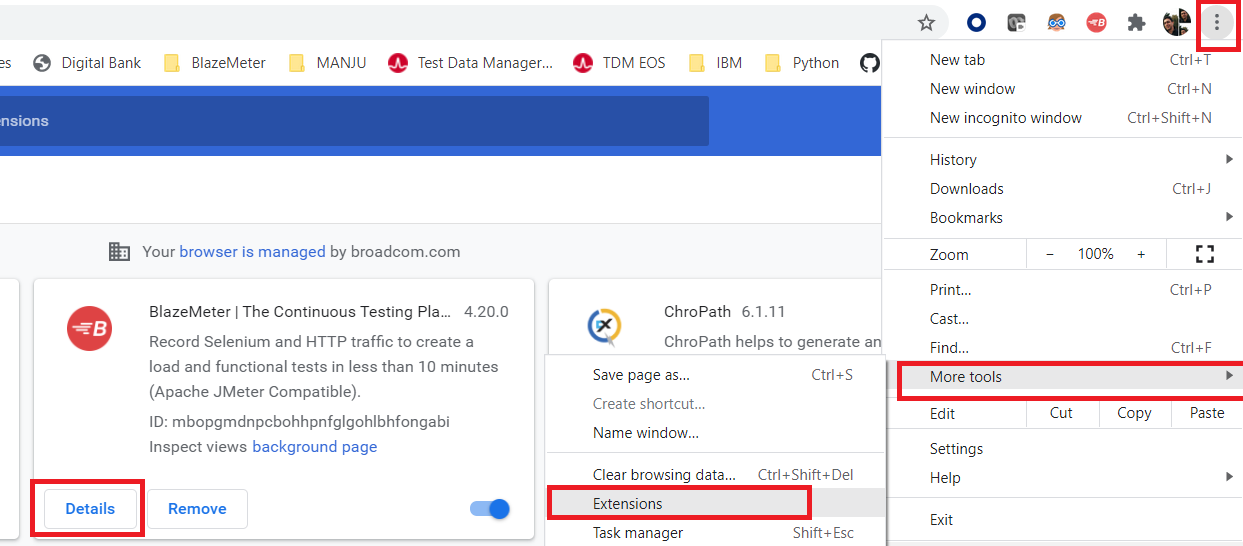Click the GitHub bookmark icon
This screenshot has width=1243, height=546.
click(x=870, y=63)
